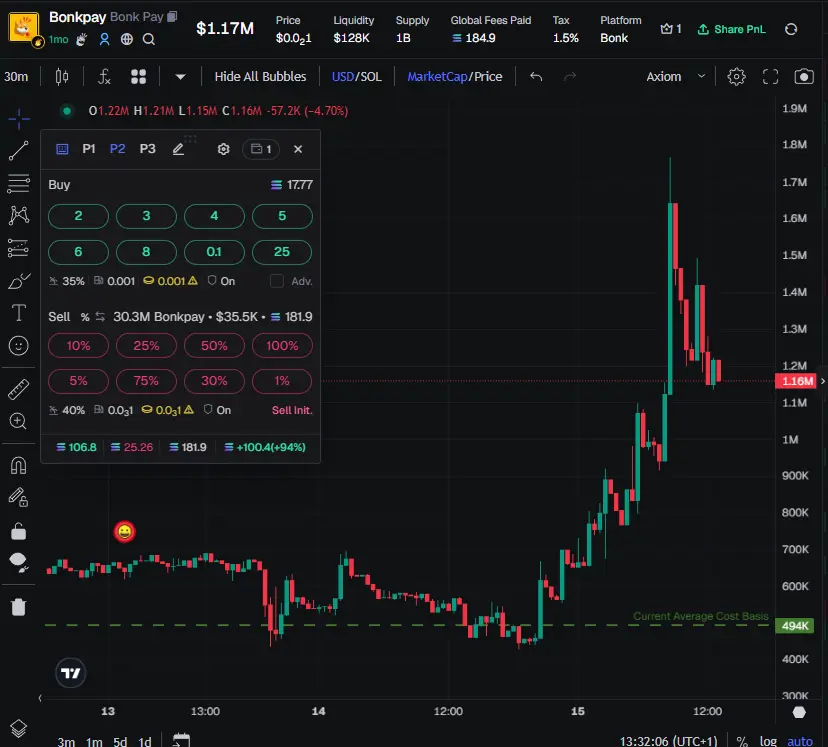This screenshot has height=747, width=828.
Task: Enable the Adv. checkbox
Action: click(277, 281)
